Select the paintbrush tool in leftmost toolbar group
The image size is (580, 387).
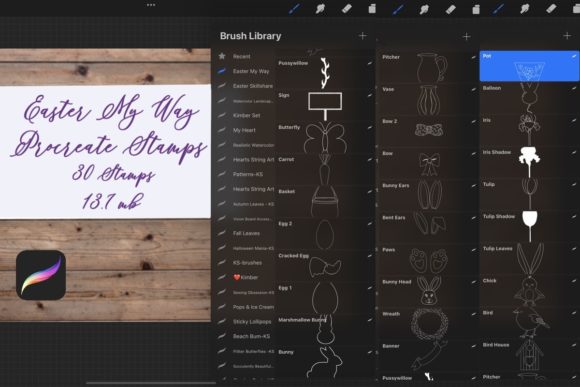pyautogui.click(x=294, y=8)
